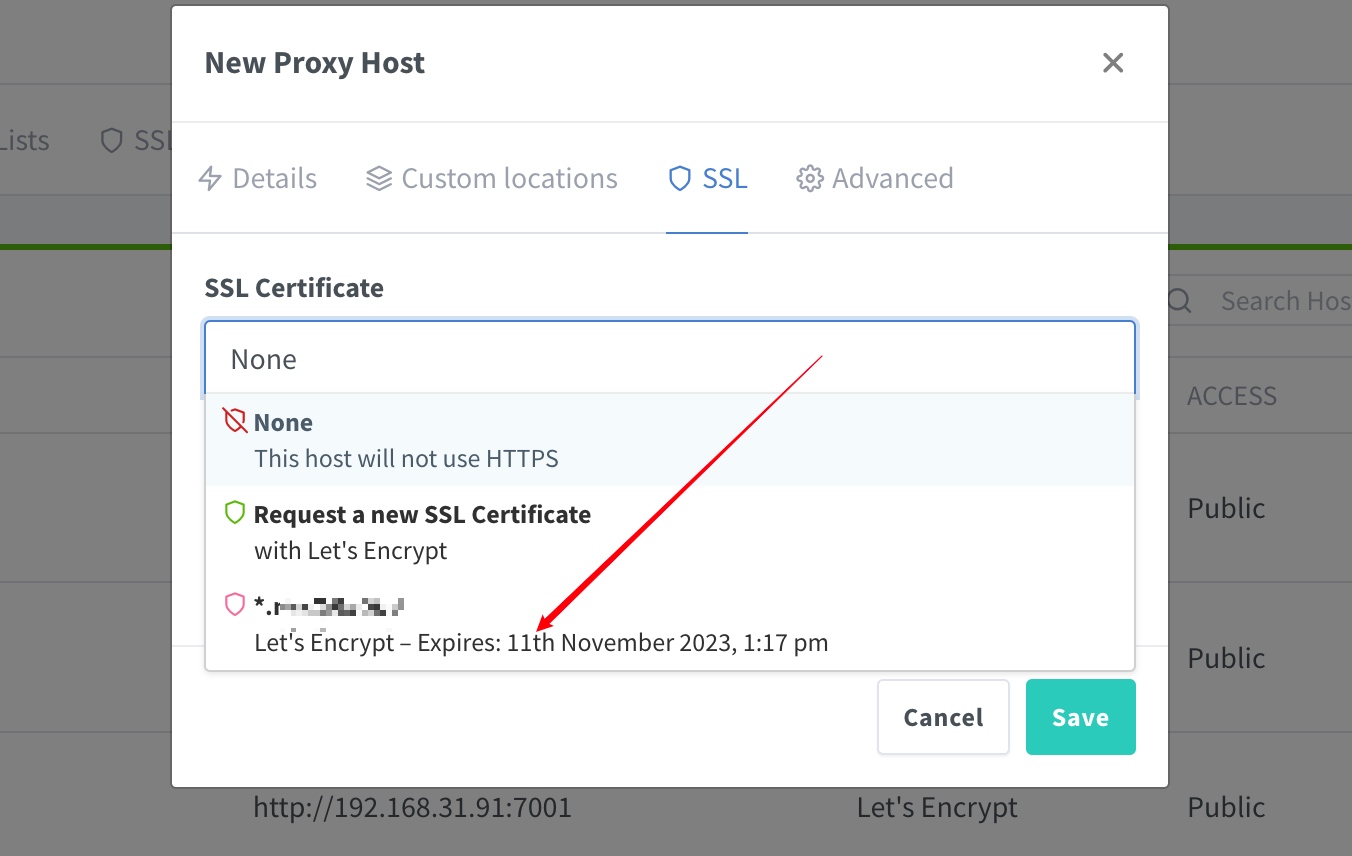Image resolution: width=1352 pixels, height=856 pixels.
Task: Click the search magnifier icon in background
Action: coord(1180,301)
